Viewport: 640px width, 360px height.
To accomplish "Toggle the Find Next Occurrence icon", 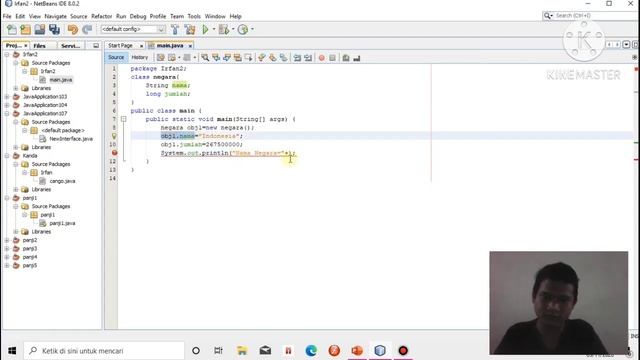I will tap(227, 58).
